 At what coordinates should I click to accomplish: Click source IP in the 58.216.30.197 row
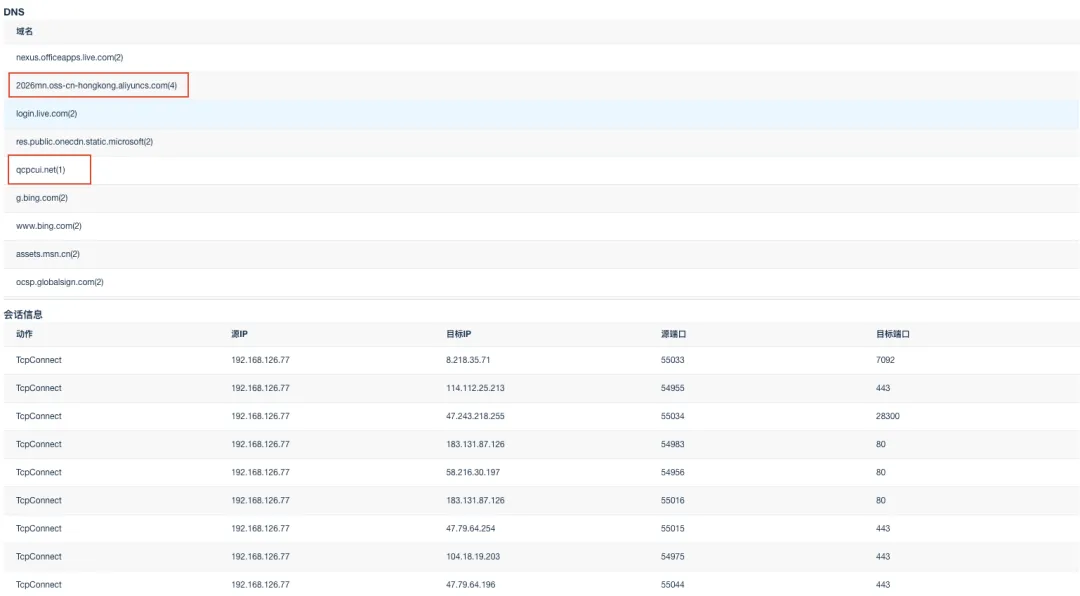tap(260, 473)
